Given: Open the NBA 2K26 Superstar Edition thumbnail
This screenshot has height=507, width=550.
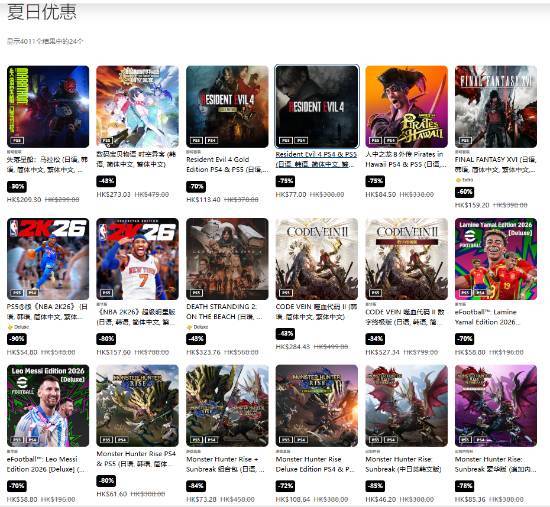Looking at the screenshot, I should 138,259.
